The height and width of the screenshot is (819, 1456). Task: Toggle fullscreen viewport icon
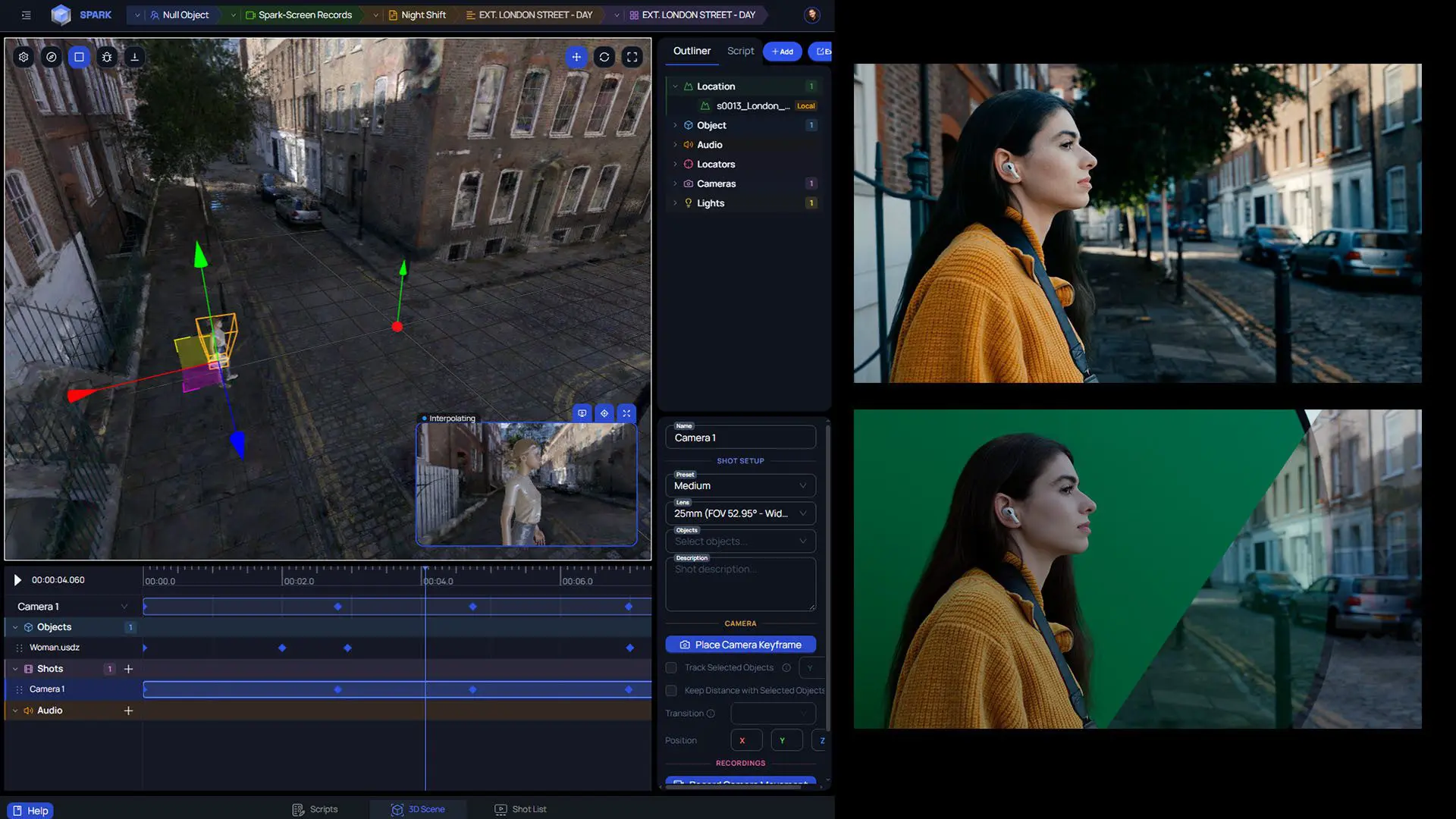632,57
